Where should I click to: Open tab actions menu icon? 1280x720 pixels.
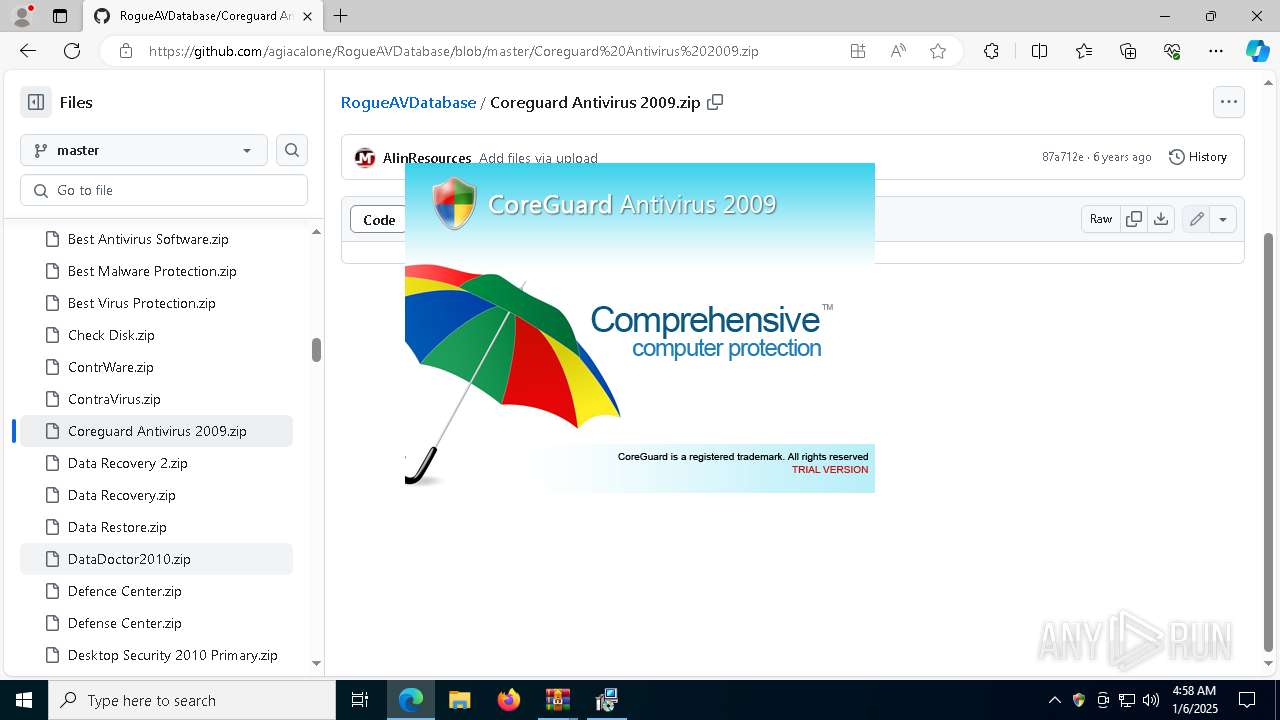point(60,16)
